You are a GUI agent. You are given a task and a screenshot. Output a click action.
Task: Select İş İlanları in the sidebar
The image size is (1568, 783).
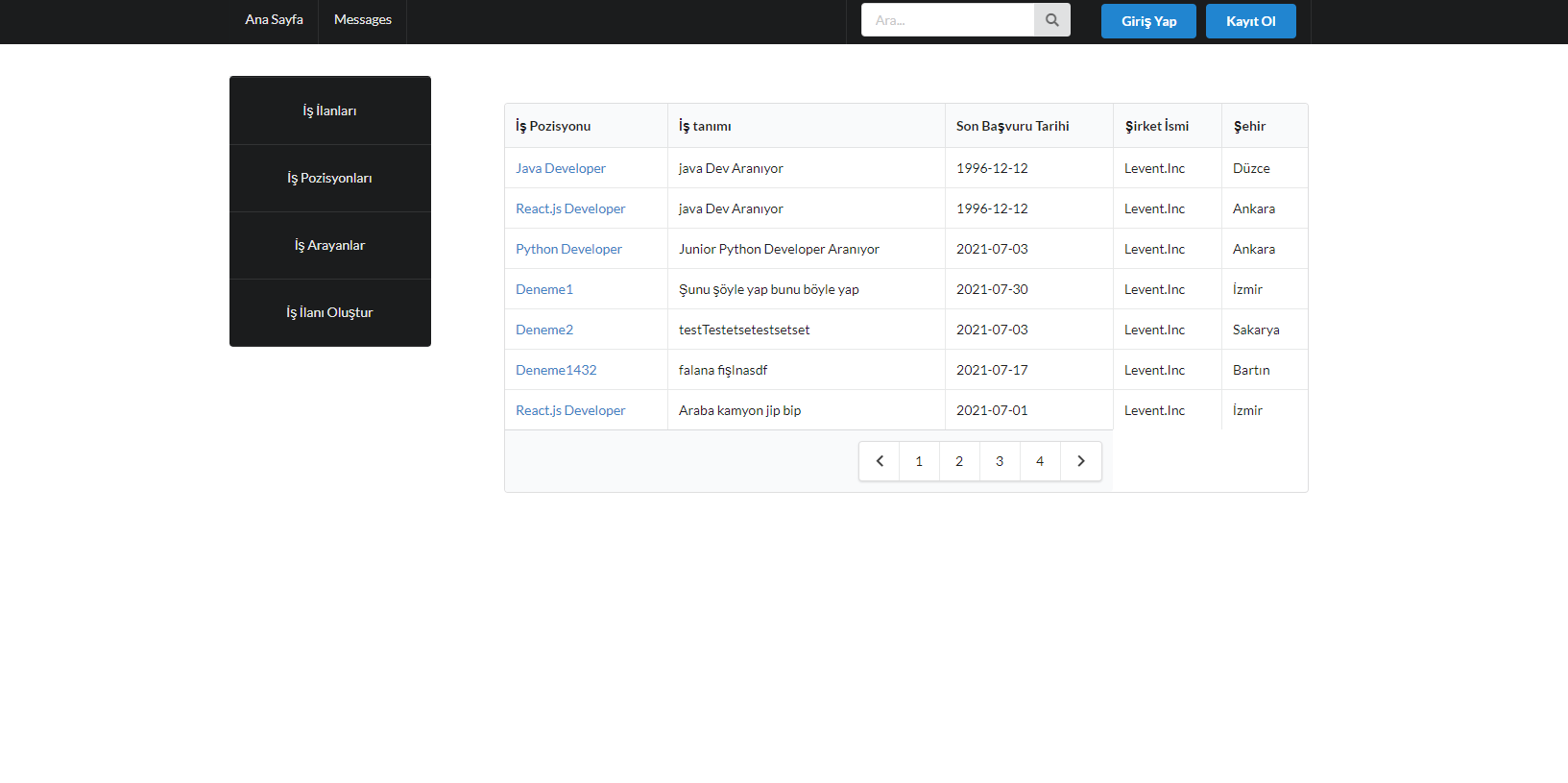coord(330,110)
